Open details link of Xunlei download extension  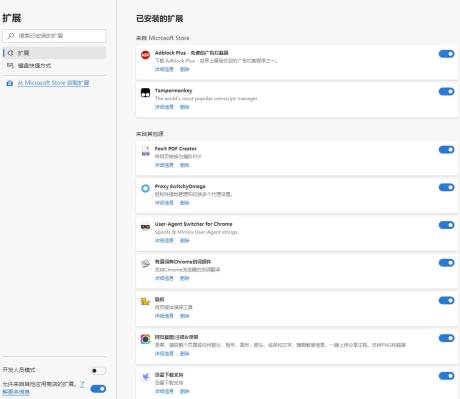[164, 391]
